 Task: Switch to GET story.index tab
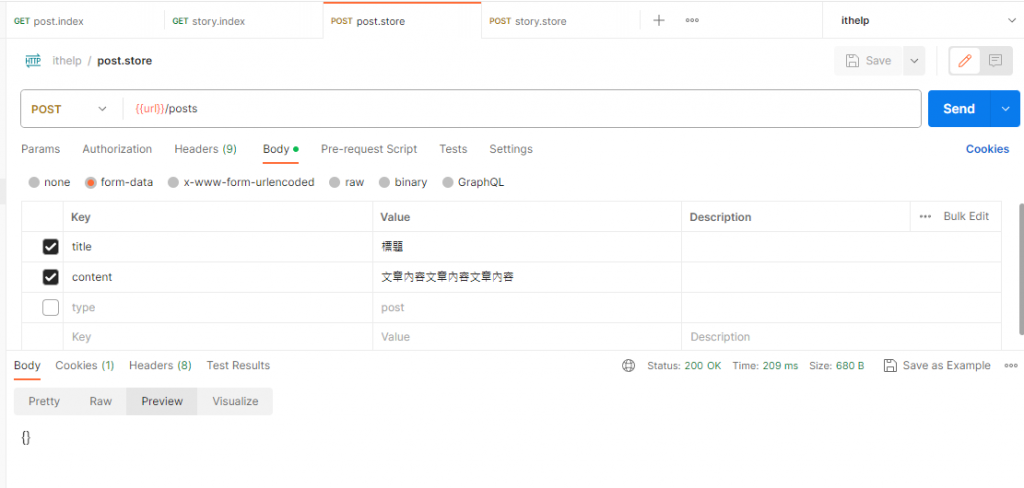pos(244,21)
